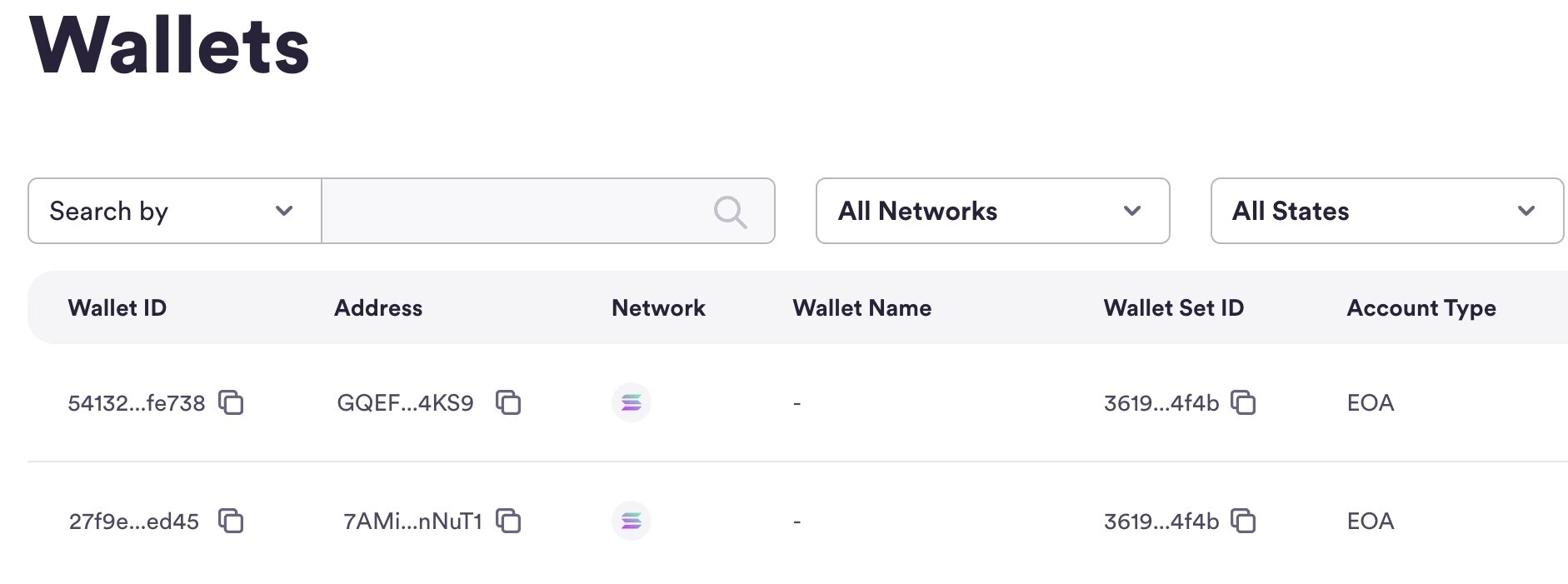Expand the All Networks filter
This screenshot has height=584, width=1568.
(992, 211)
